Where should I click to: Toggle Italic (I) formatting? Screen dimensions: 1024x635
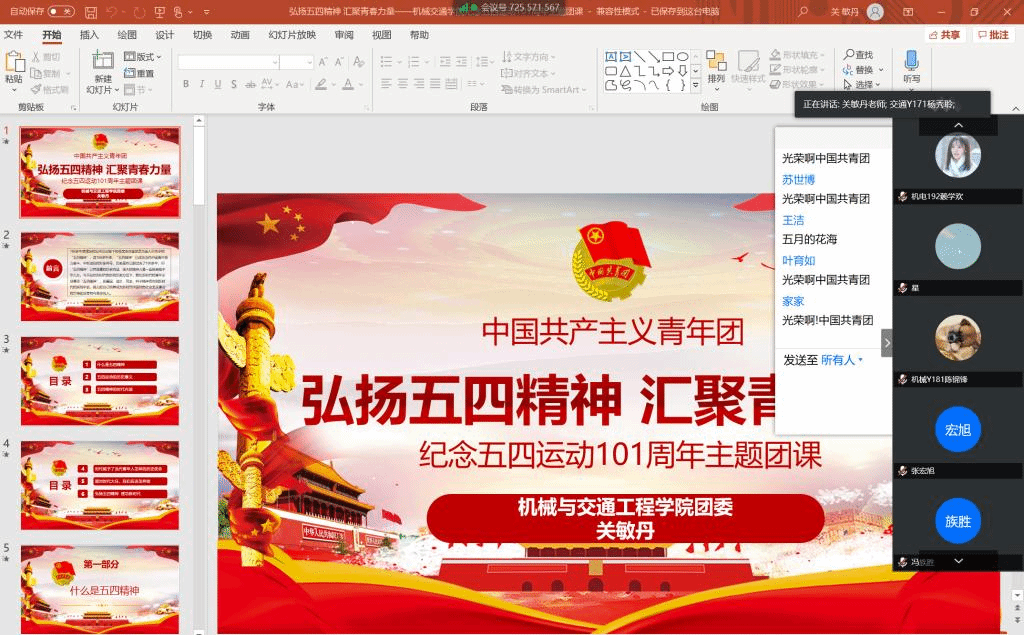tap(202, 84)
